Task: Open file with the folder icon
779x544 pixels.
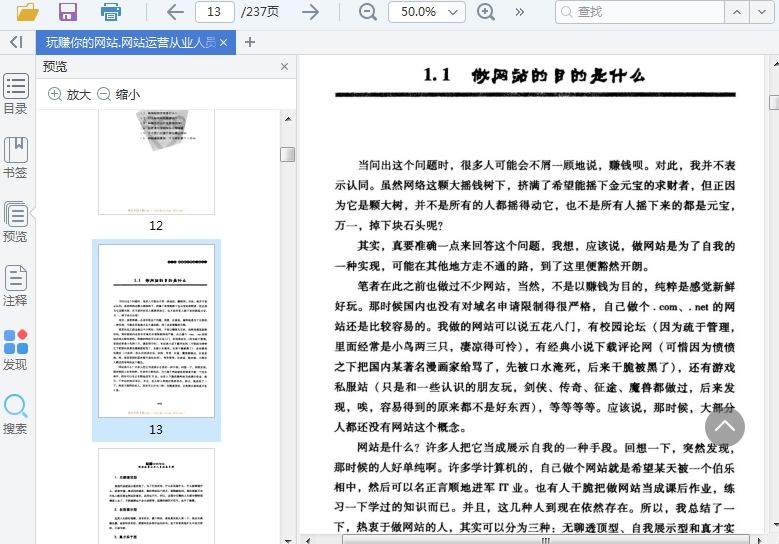Action: pyautogui.click(x=27, y=11)
